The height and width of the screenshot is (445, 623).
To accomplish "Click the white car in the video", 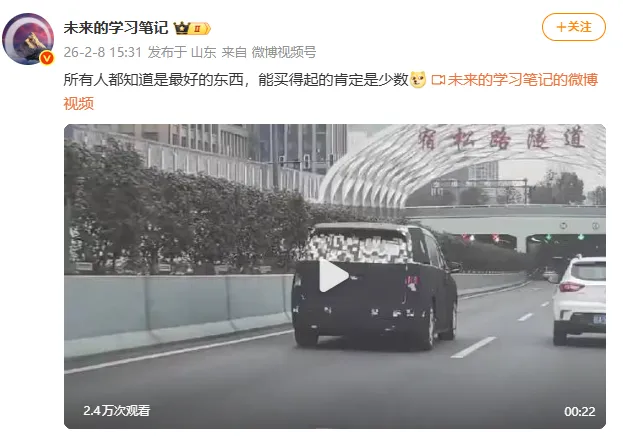I will tap(580, 300).
